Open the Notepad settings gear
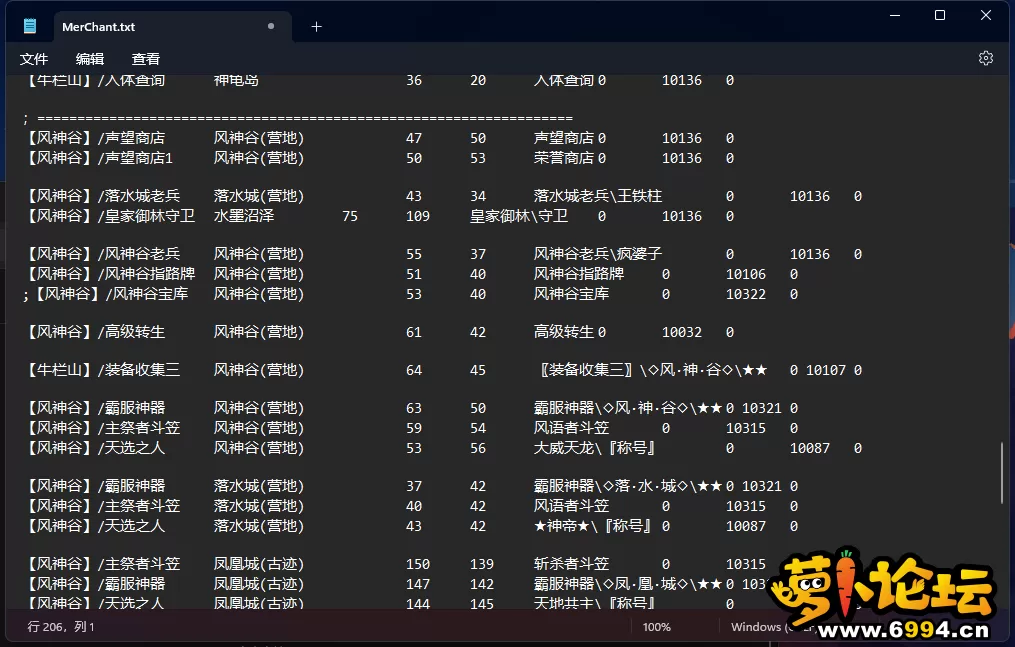This screenshot has height=647, width=1015. pyautogui.click(x=985, y=58)
